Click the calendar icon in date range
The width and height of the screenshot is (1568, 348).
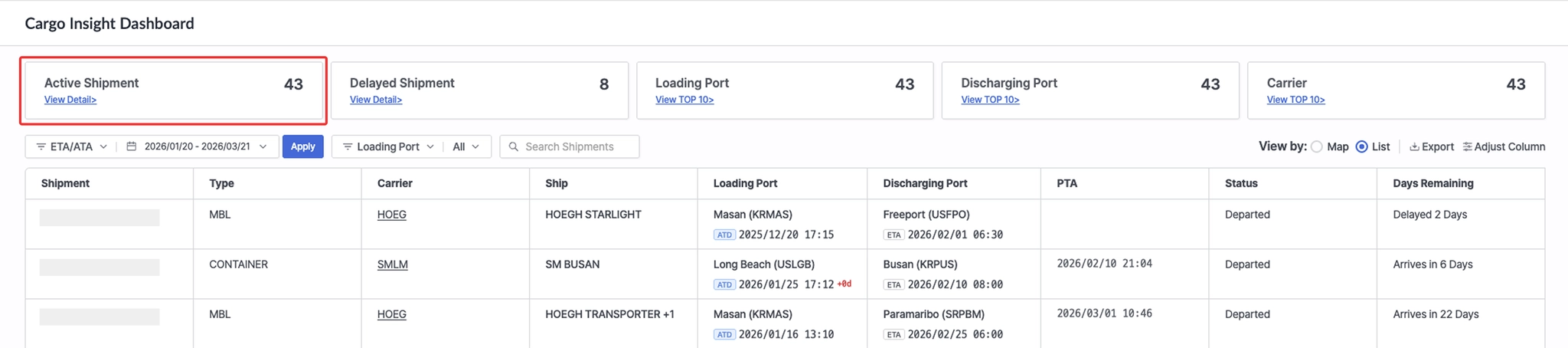click(x=132, y=146)
